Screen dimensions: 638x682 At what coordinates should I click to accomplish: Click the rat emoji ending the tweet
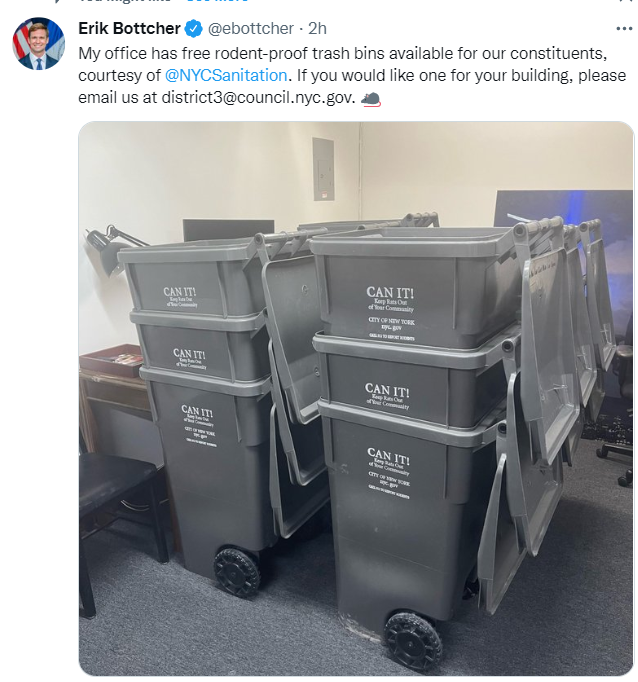pyautogui.click(x=371, y=99)
